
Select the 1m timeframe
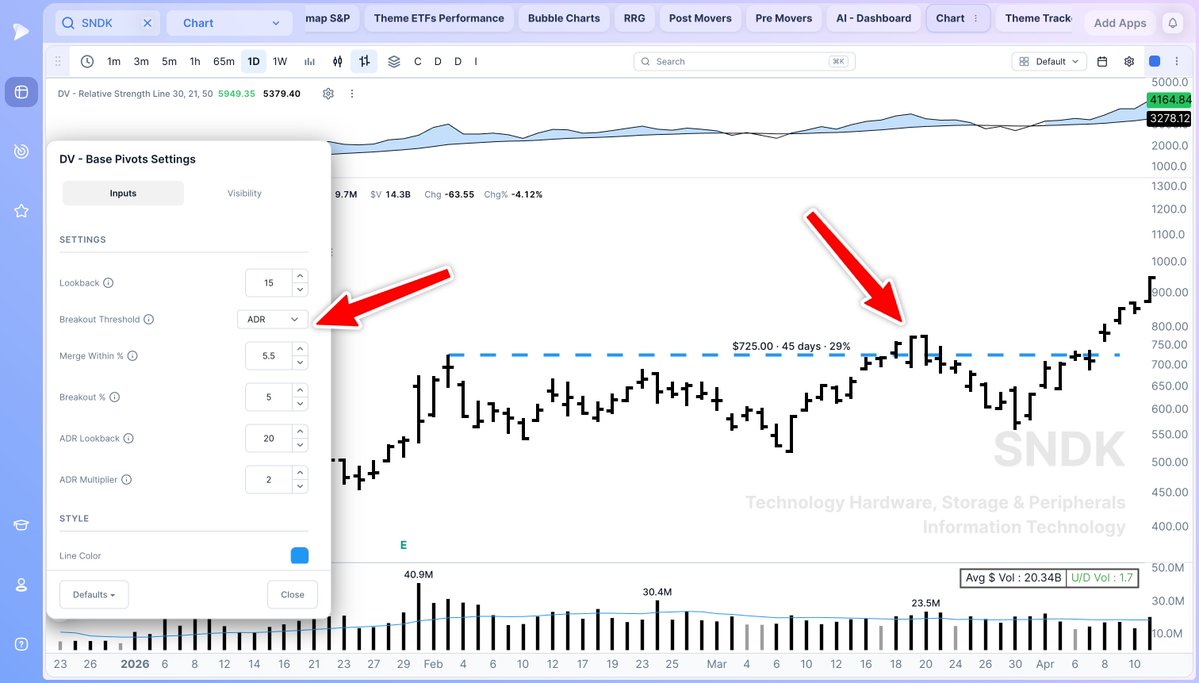tap(114, 61)
